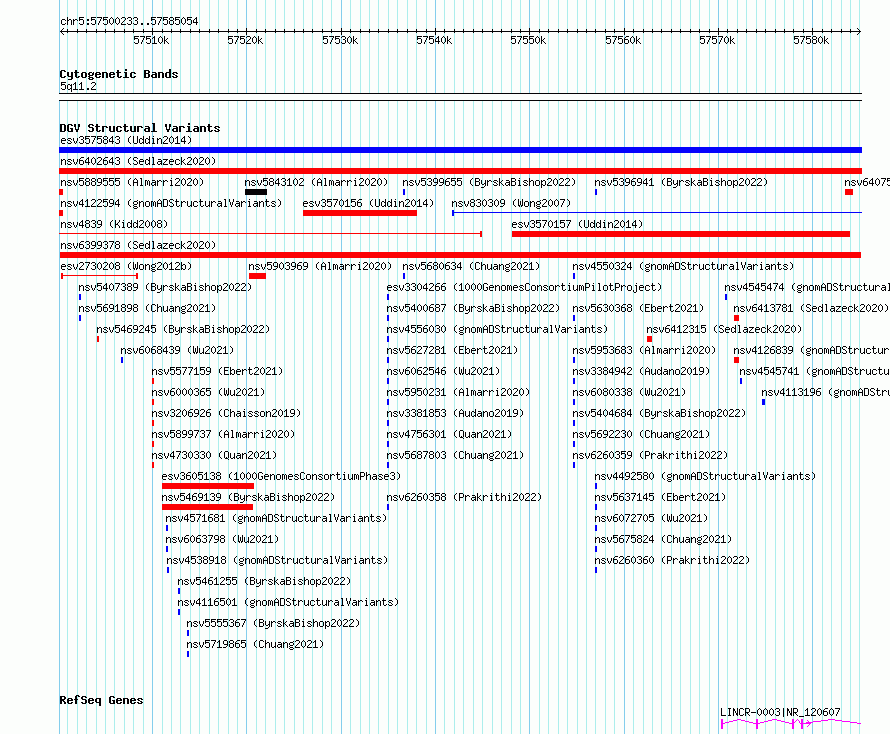
Task: Open the nsv5903969 (Almarri2020) label
Action: [x=320, y=266]
